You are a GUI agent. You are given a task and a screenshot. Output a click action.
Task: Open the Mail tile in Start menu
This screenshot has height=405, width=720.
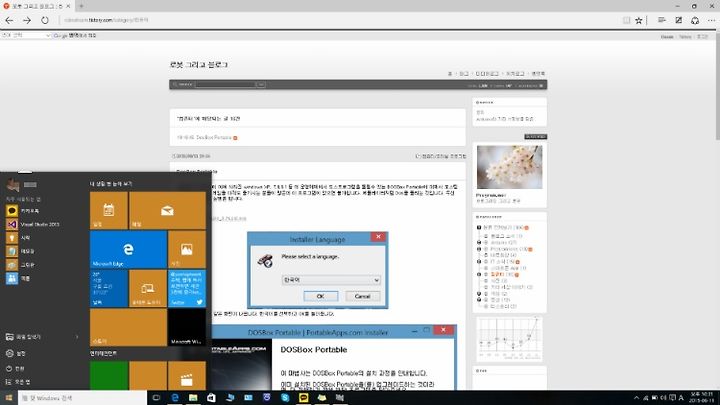[x=167, y=210]
